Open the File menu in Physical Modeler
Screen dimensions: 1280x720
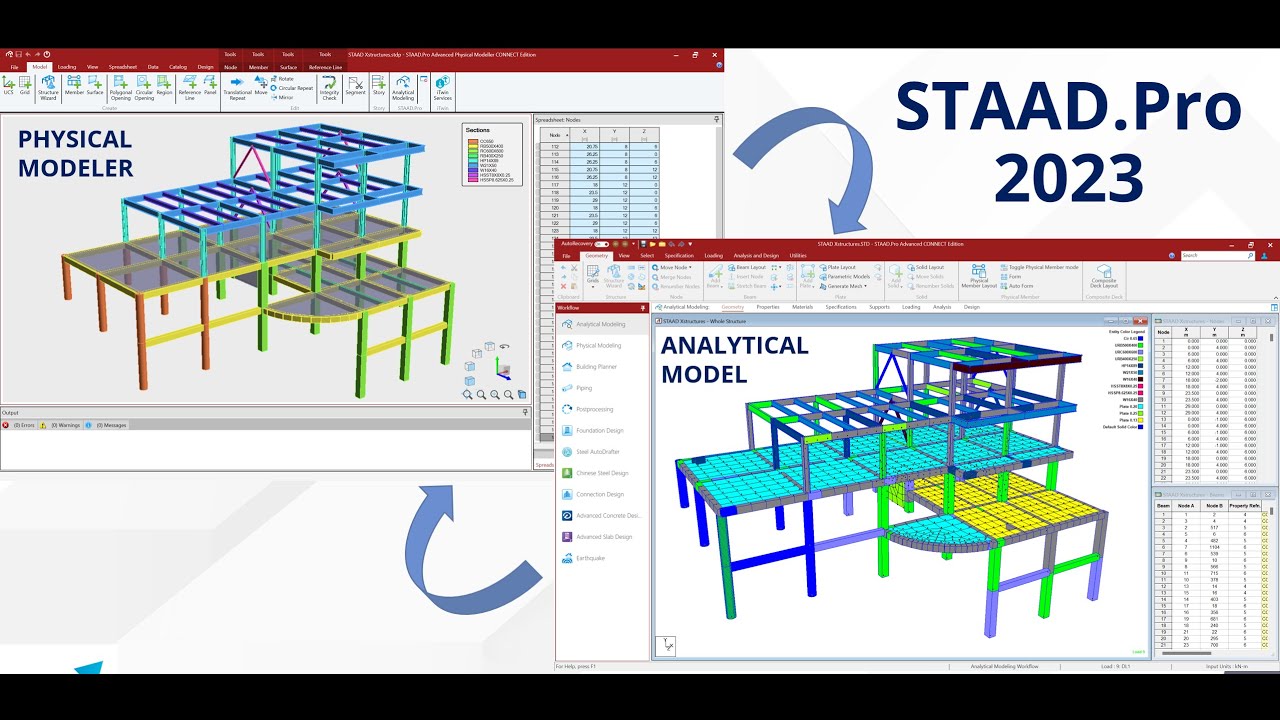click(14, 67)
